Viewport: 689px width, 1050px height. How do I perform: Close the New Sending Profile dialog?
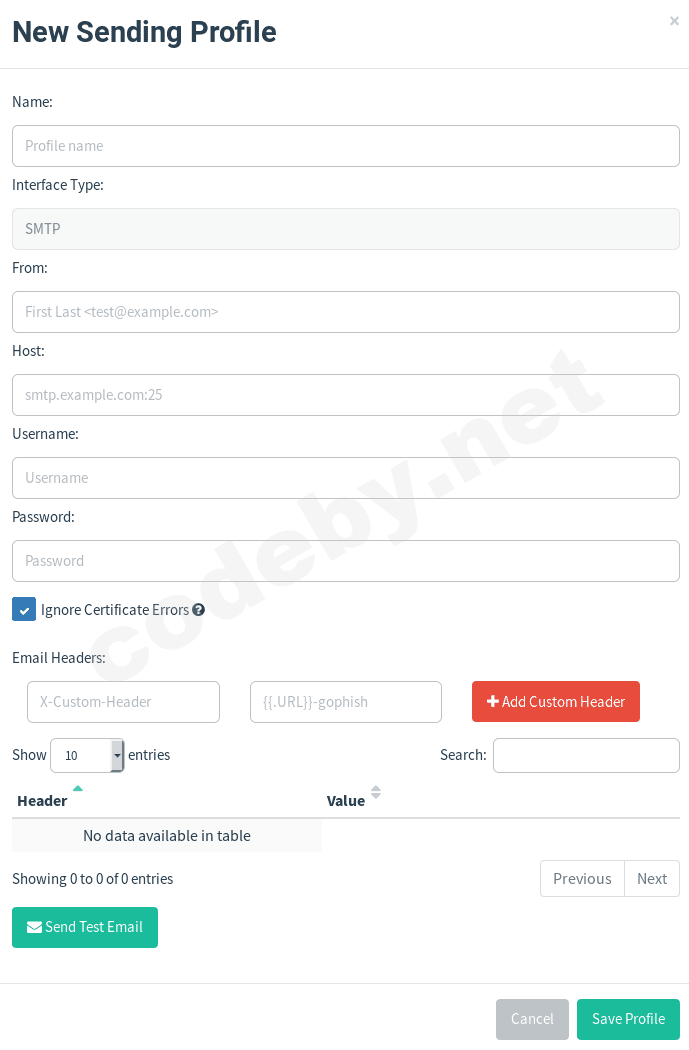coord(674,21)
